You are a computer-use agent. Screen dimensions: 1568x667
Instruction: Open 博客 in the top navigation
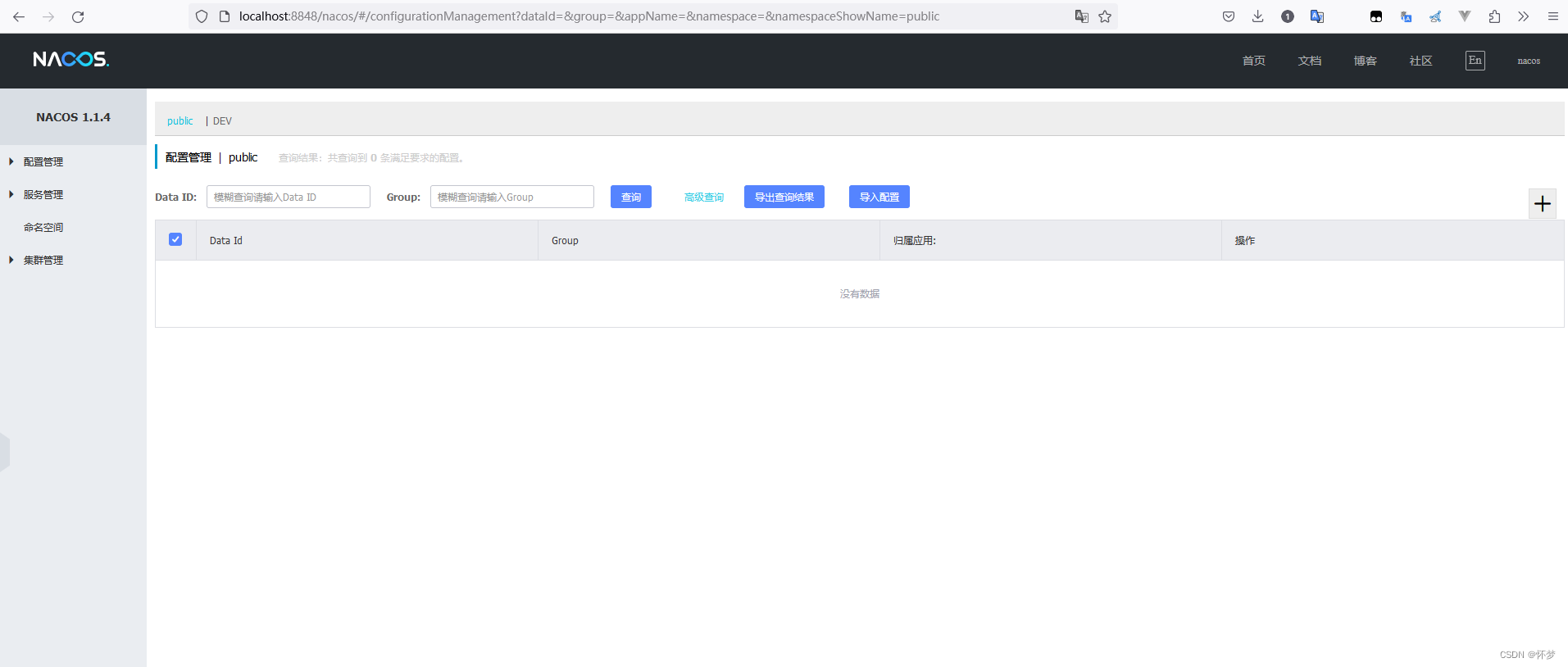(1365, 61)
